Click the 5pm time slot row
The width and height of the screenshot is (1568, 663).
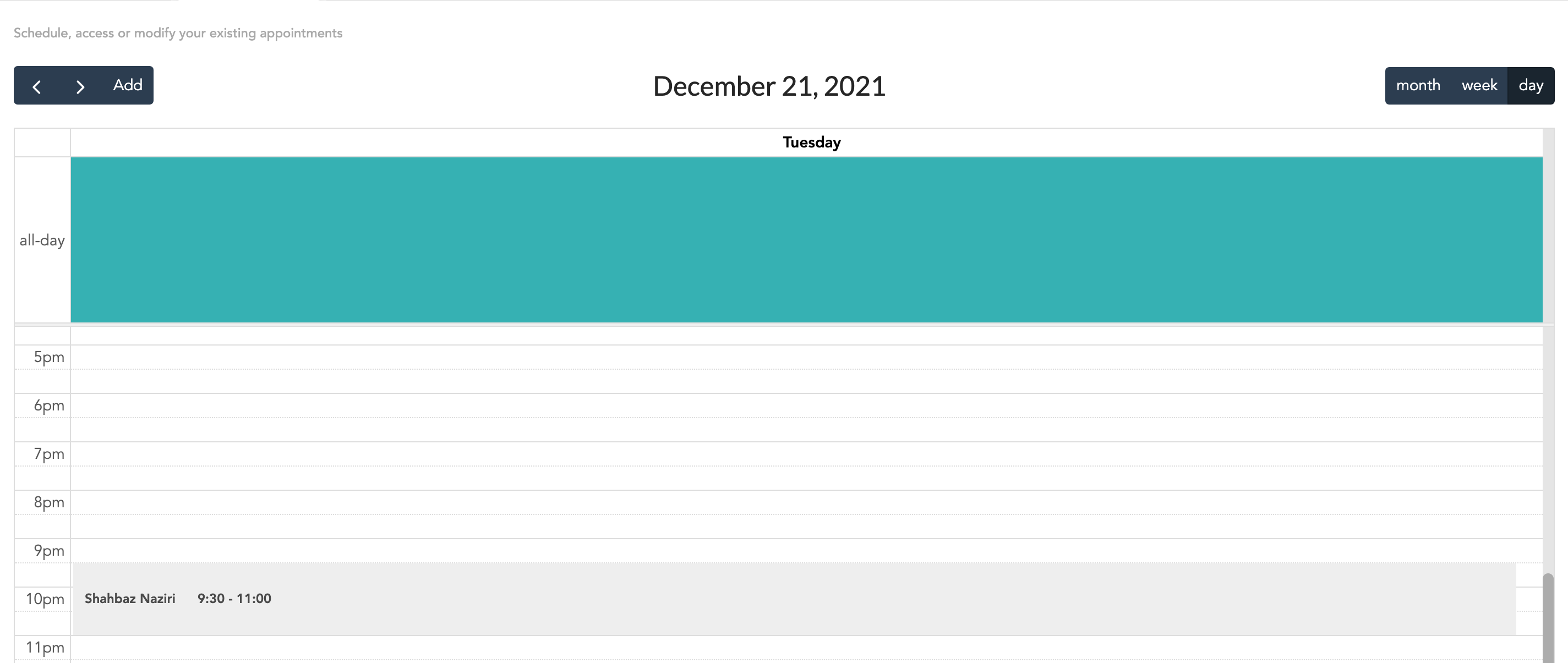coord(806,357)
